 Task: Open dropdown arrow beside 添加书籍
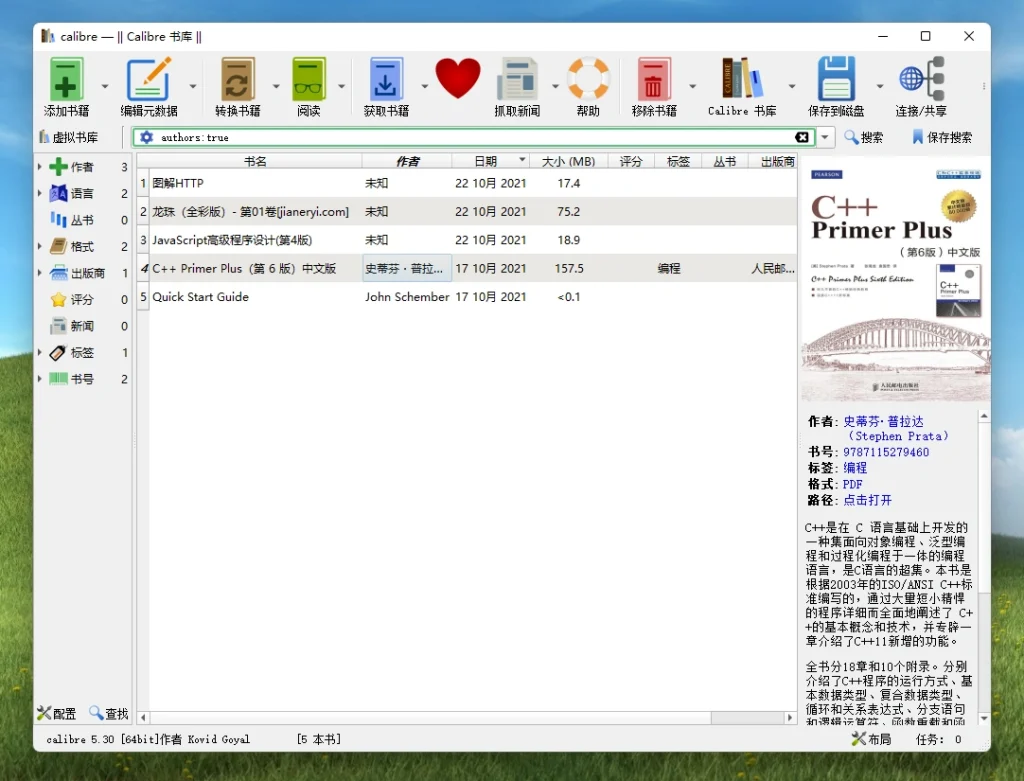click(104, 86)
